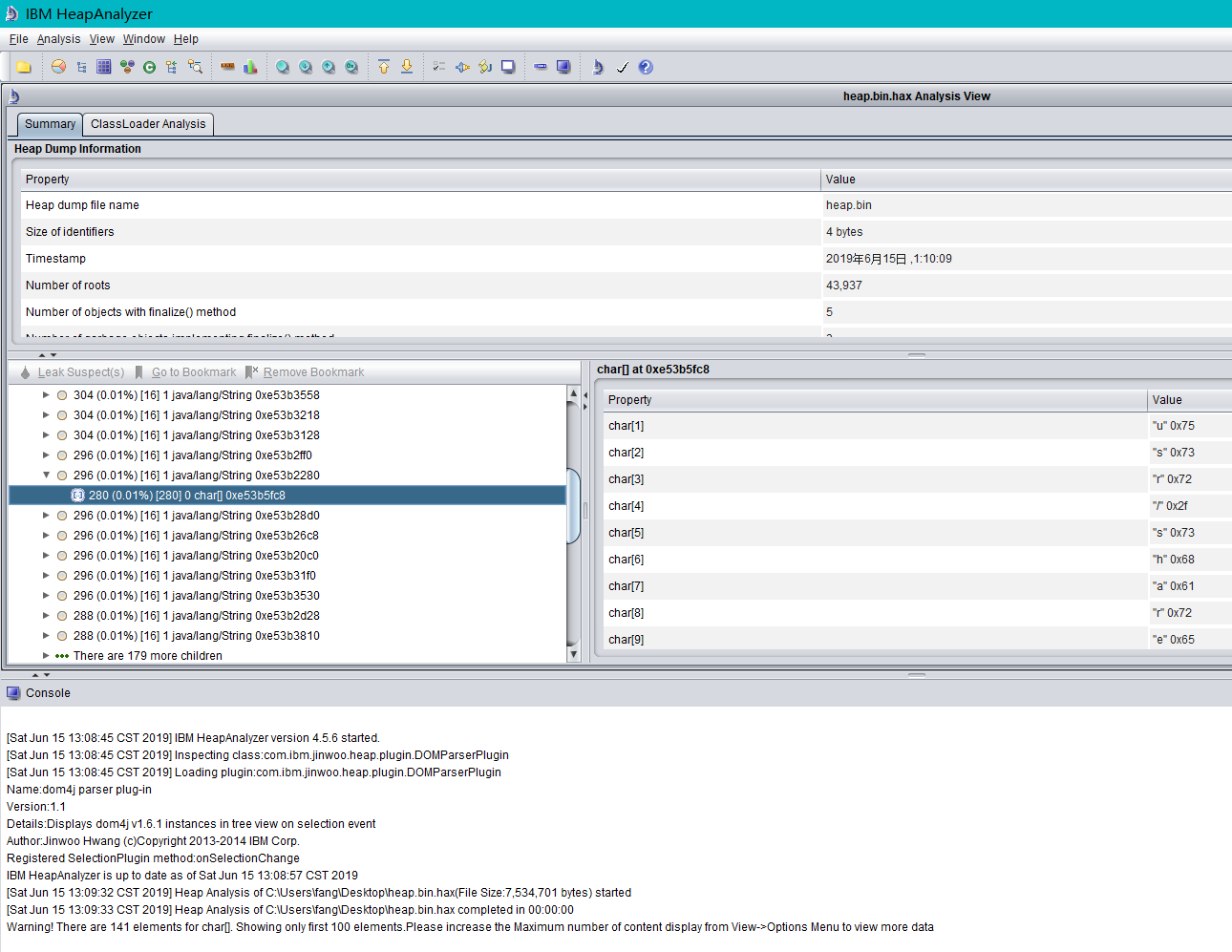Click the Console panel title
Image resolution: width=1232 pixels, height=952 pixels.
48,693
